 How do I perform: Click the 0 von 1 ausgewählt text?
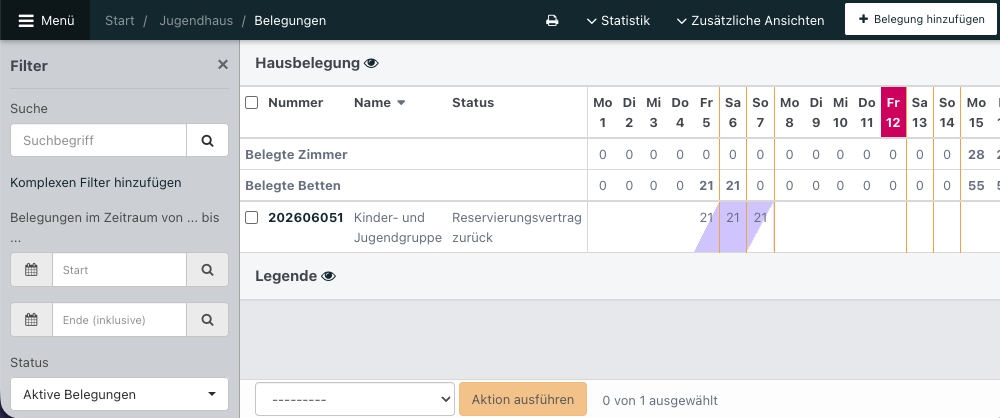pos(660,400)
